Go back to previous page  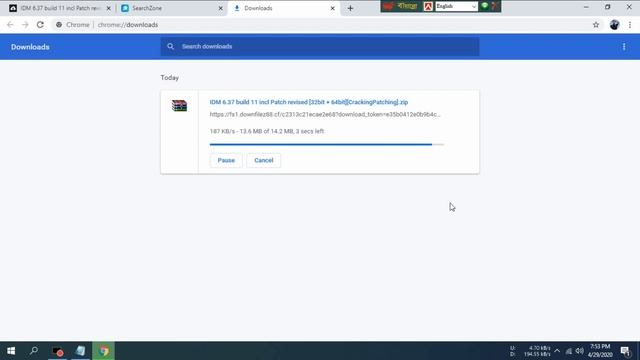10,25
